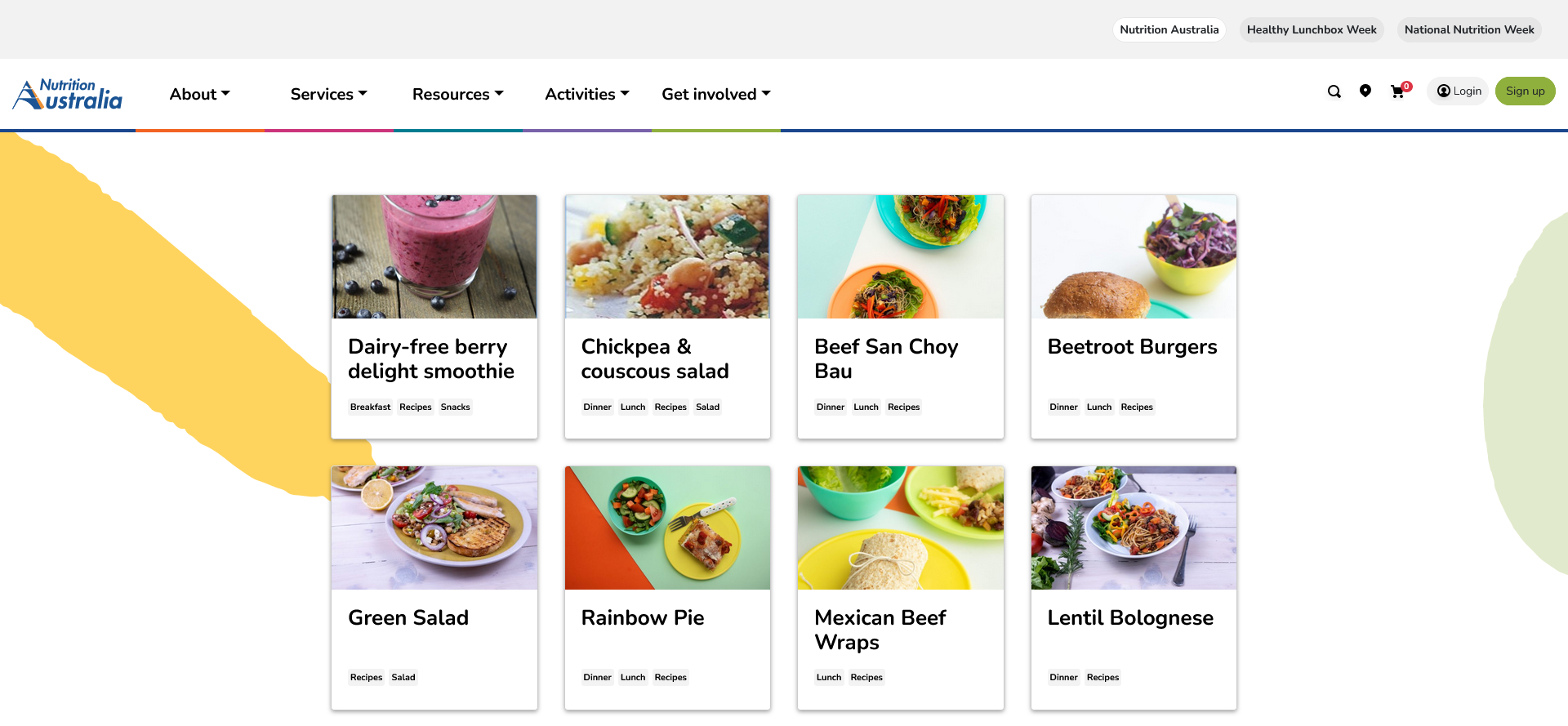Click the Beetroot Burgers recipe title
Screen dimensions: 1568x726
[1132, 347]
